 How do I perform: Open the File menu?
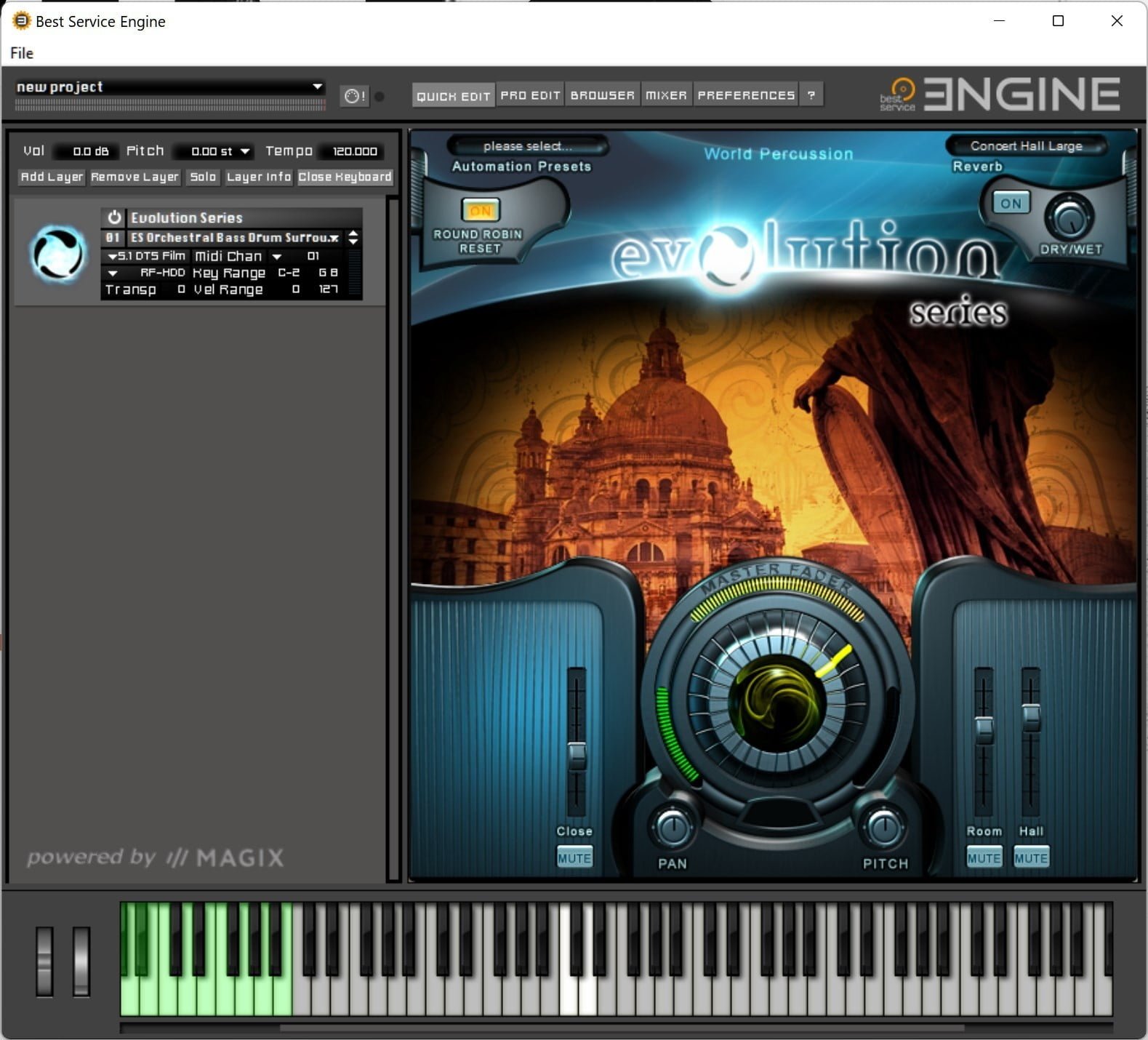(22, 53)
